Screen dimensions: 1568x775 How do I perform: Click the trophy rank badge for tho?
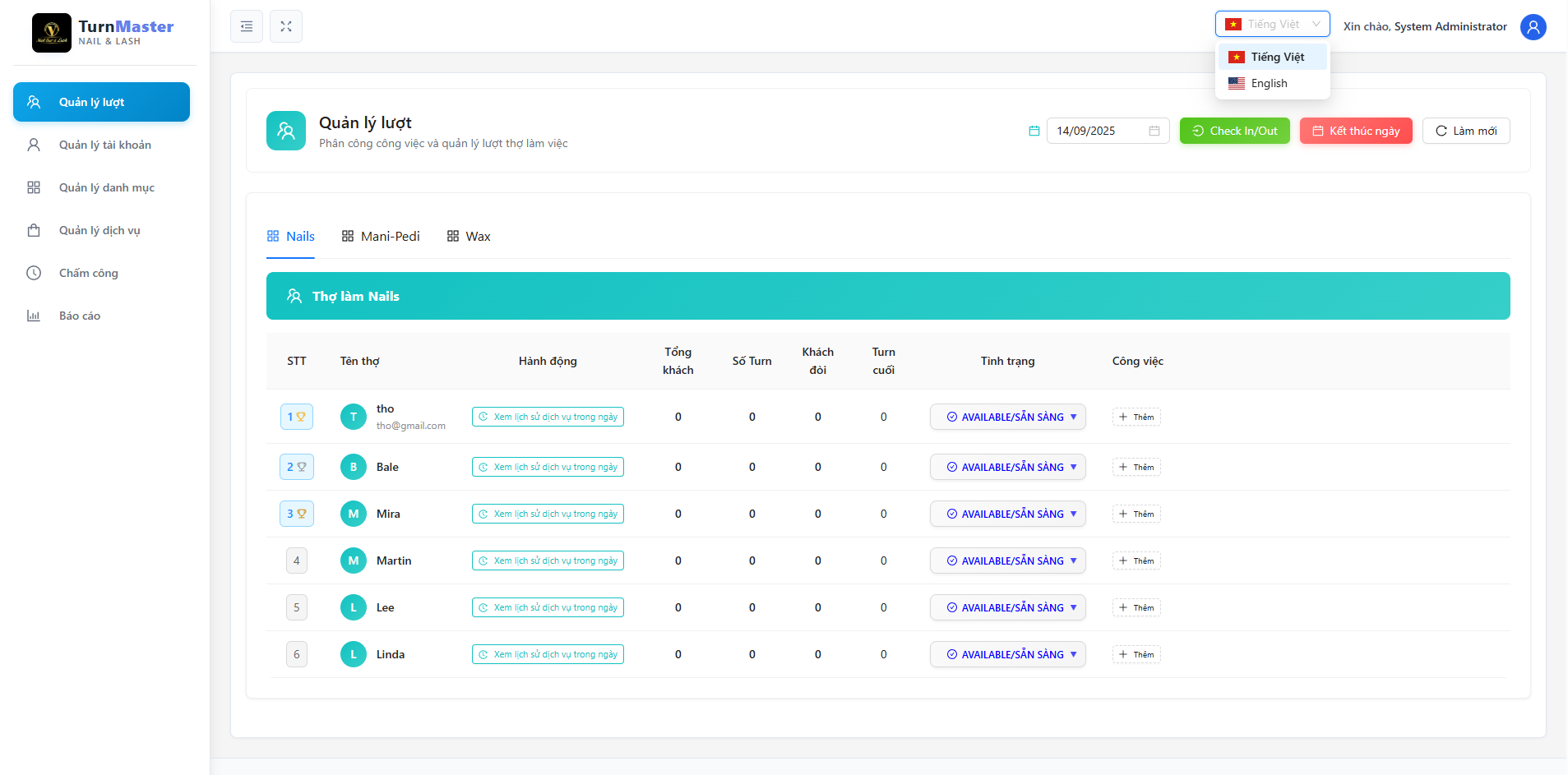coord(297,417)
